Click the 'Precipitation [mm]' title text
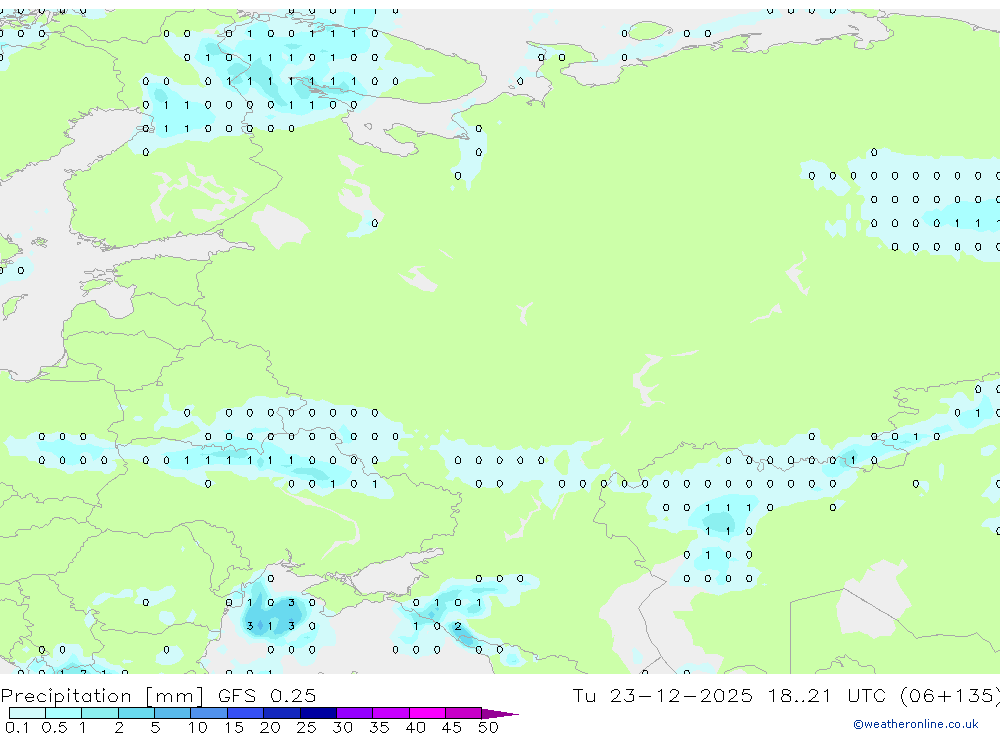The image size is (1000, 733). 102,696
